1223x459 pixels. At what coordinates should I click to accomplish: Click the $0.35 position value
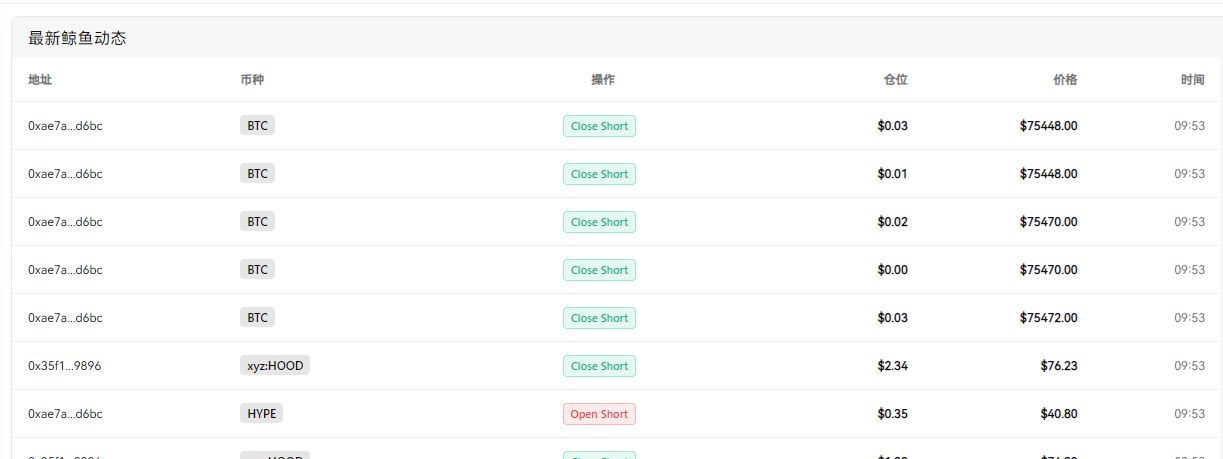click(x=892, y=414)
